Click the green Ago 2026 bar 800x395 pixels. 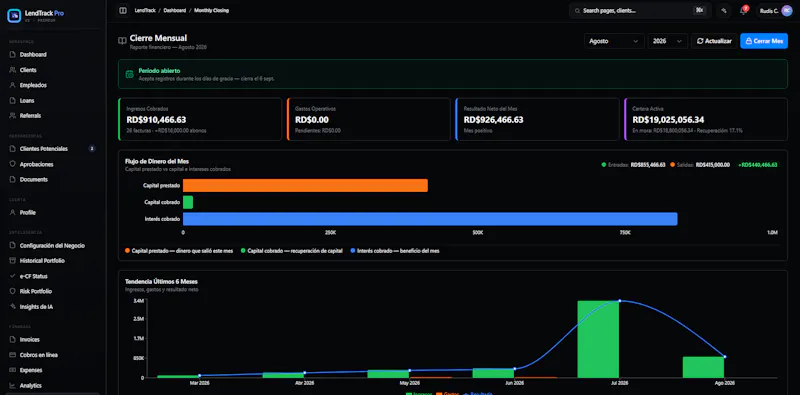click(x=704, y=367)
